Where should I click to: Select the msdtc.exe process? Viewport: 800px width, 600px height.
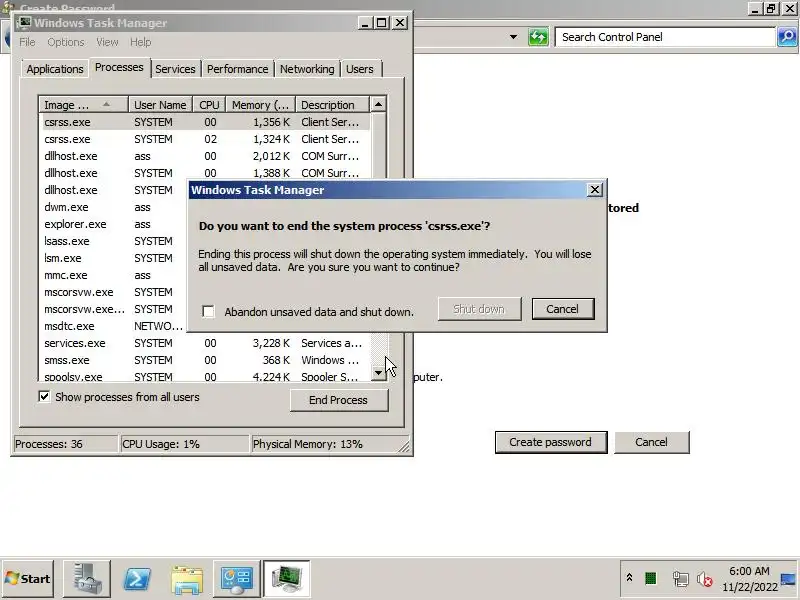(114, 326)
